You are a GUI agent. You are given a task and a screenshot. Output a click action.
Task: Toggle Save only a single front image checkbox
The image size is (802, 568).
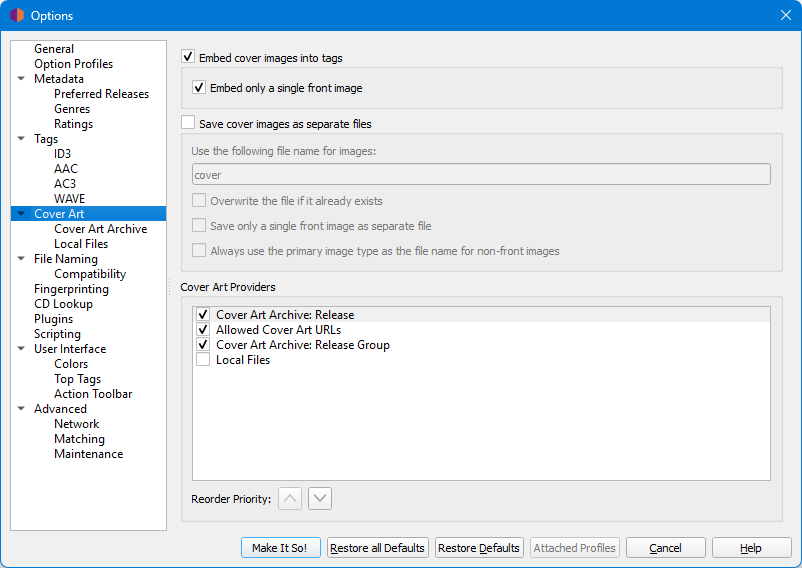pyautogui.click(x=199, y=225)
